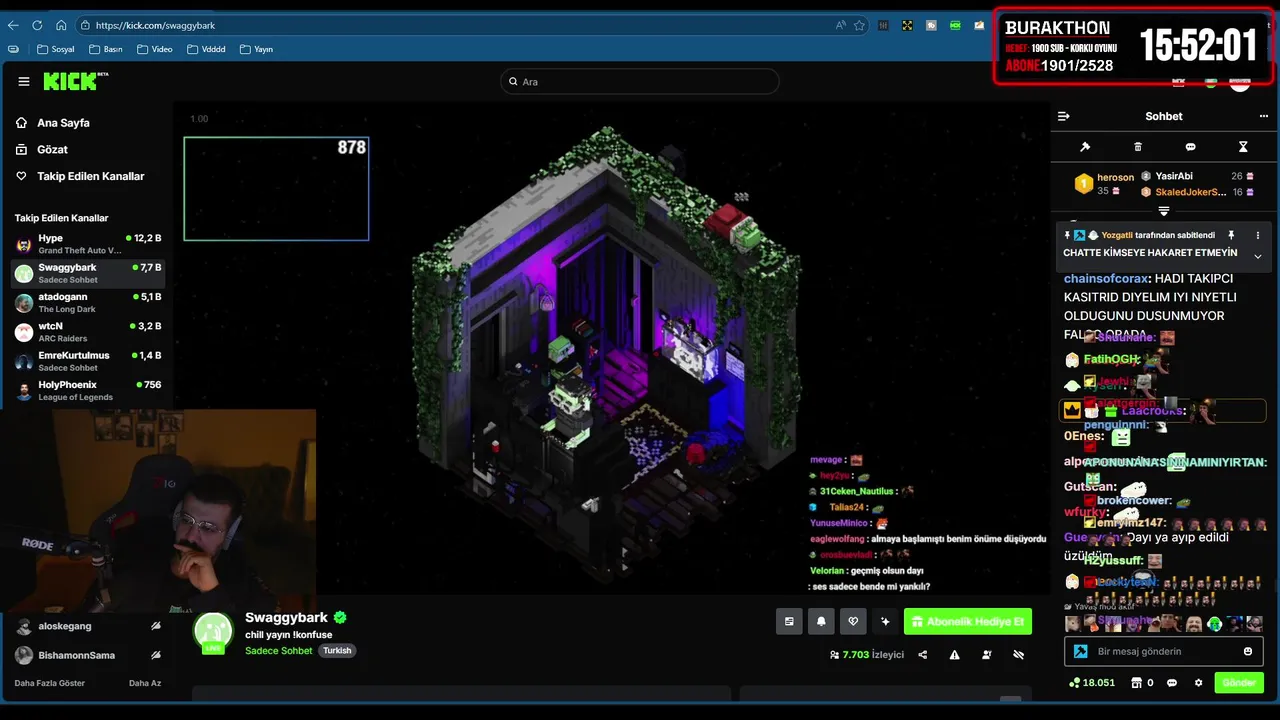
Task: Collapse chat with the Sohbet arrow icon
Action: (x=1064, y=116)
